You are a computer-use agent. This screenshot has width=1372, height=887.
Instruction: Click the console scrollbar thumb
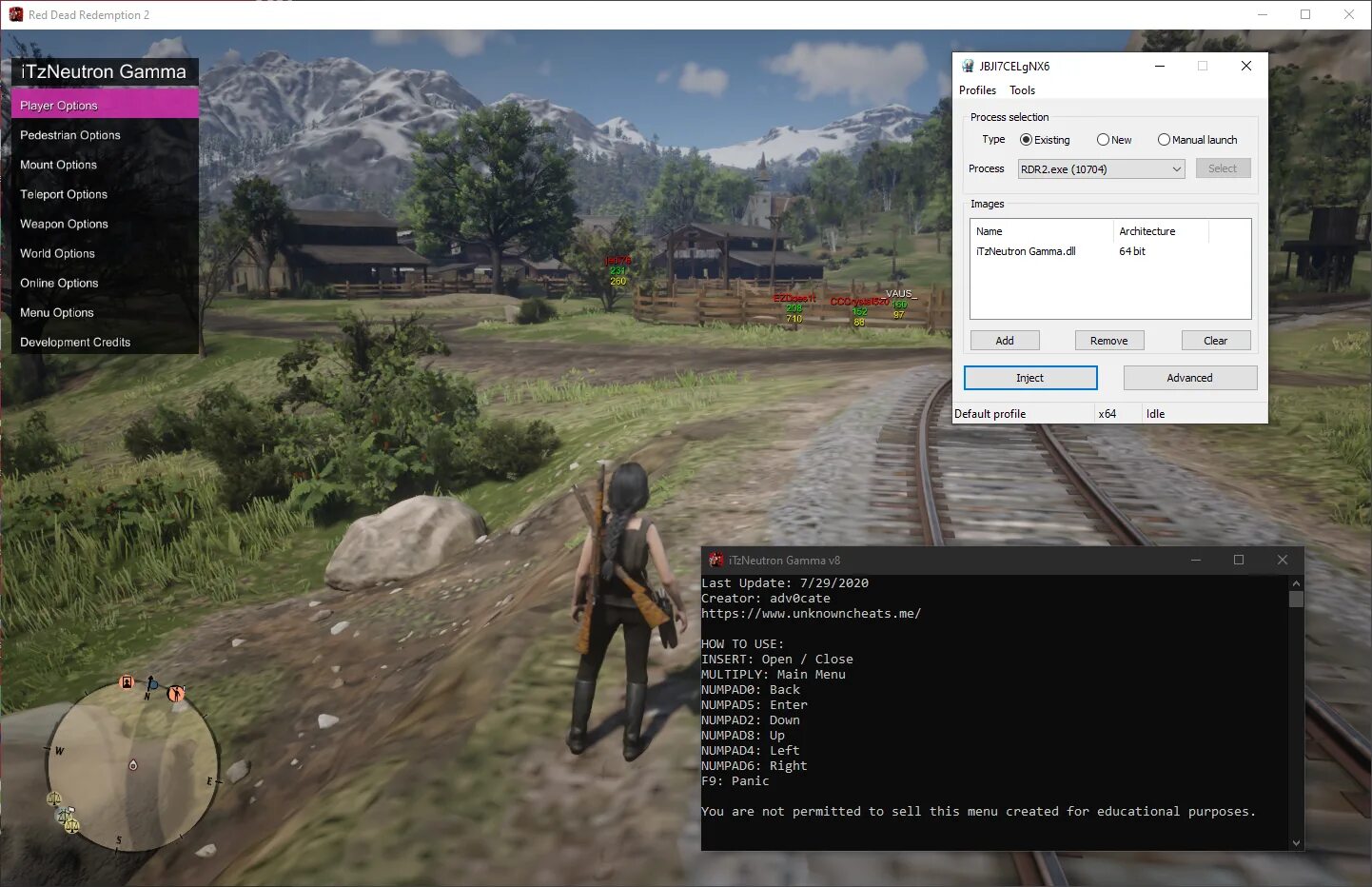(1296, 599)
